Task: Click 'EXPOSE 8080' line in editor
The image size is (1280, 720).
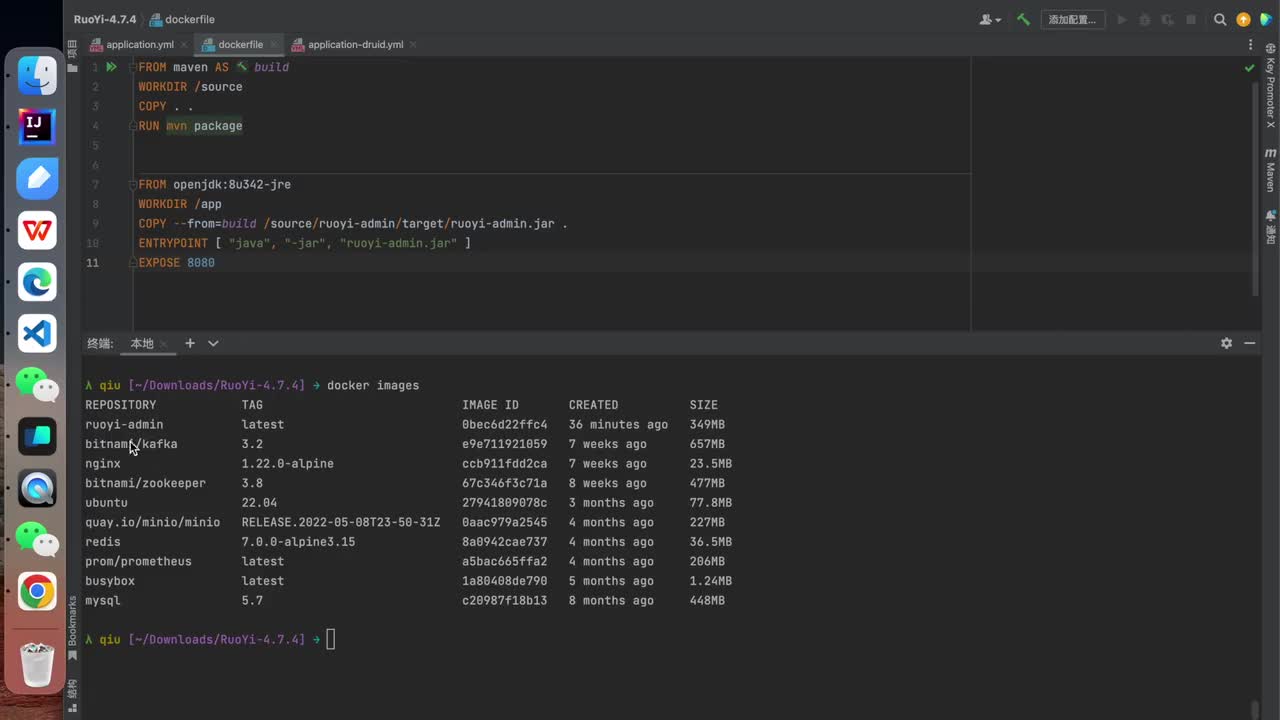Action: pyautogui.click(x=177, y=263)
